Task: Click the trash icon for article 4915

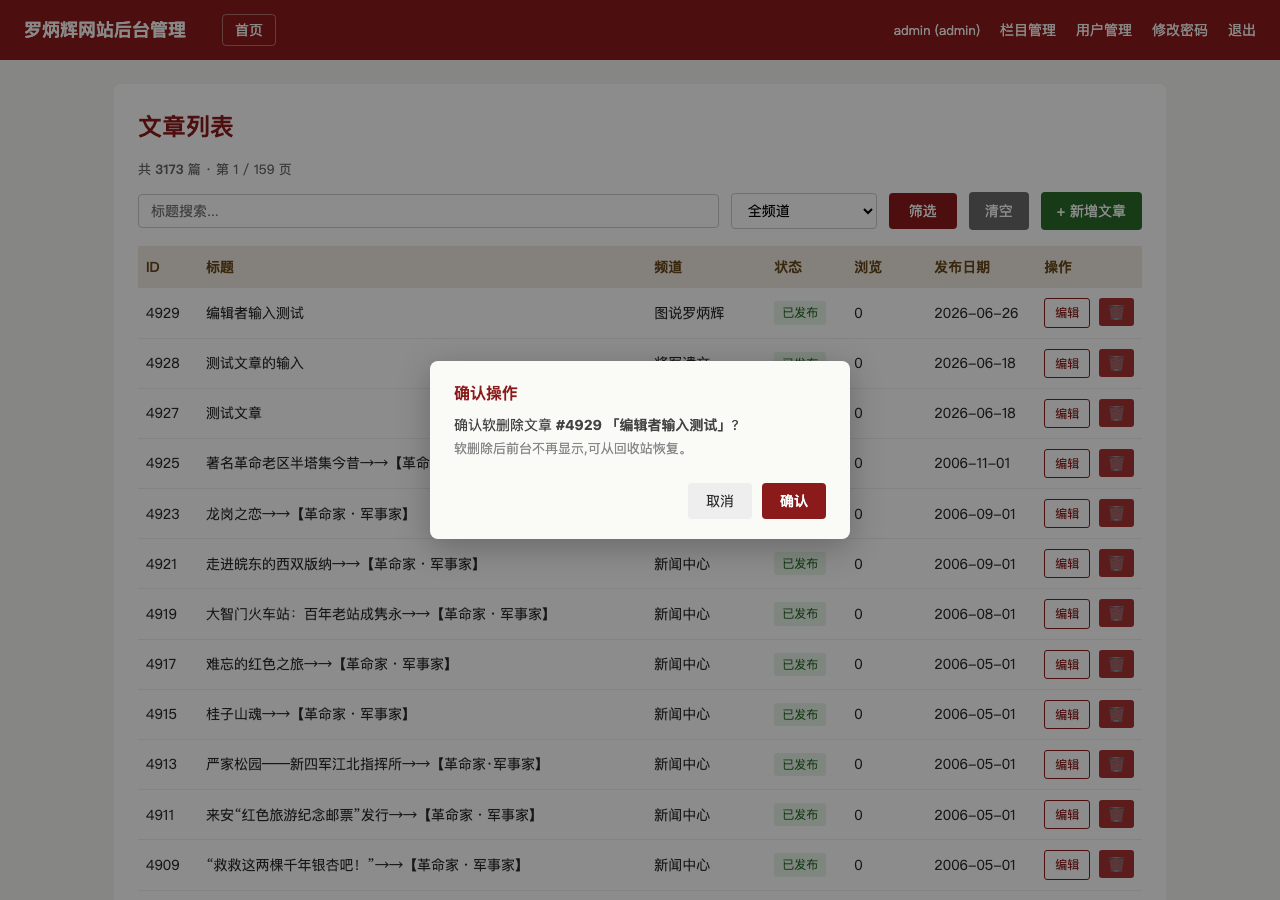Action: pos(1116,714)
